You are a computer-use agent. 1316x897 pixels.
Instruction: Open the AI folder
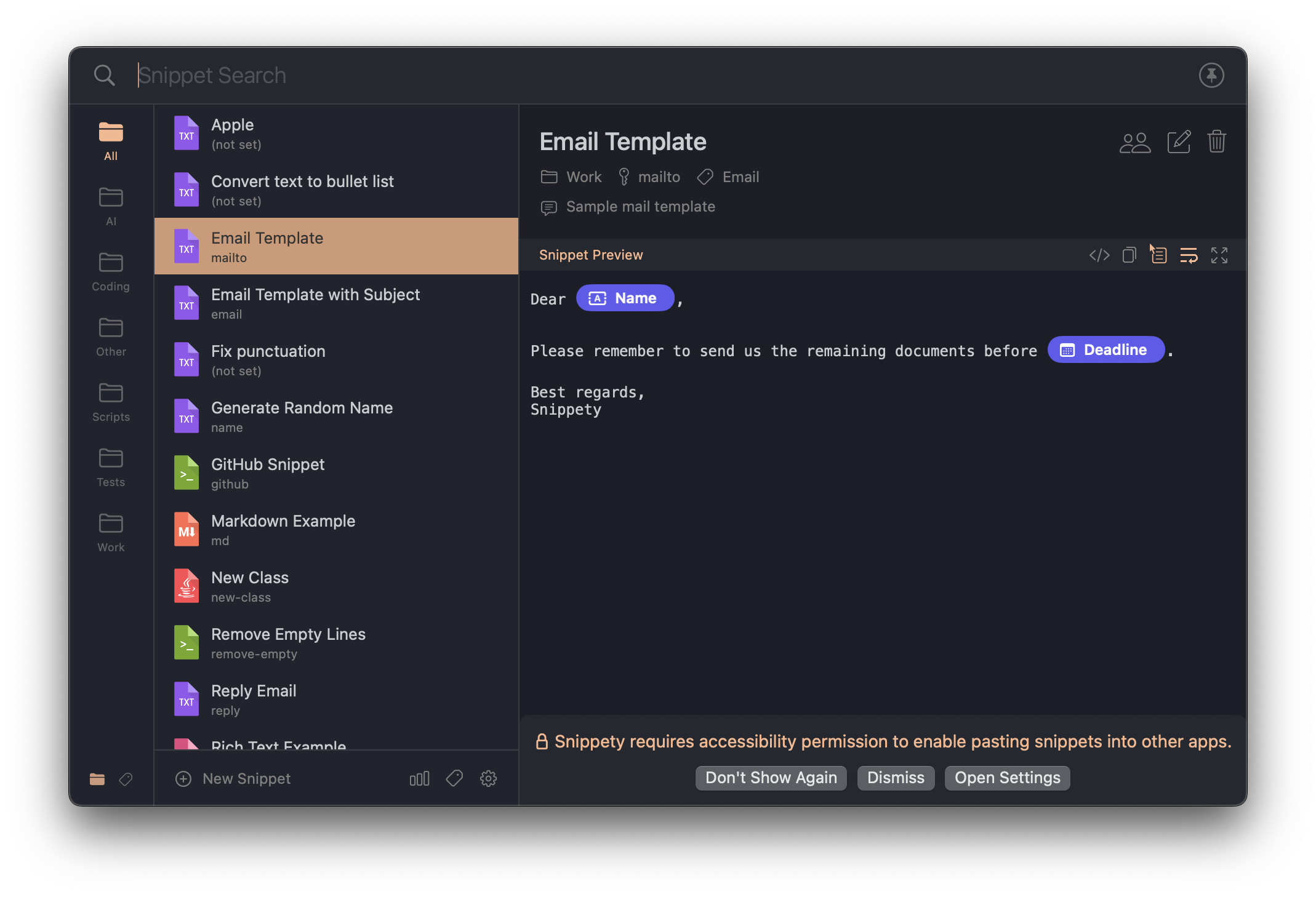point(111,207)
